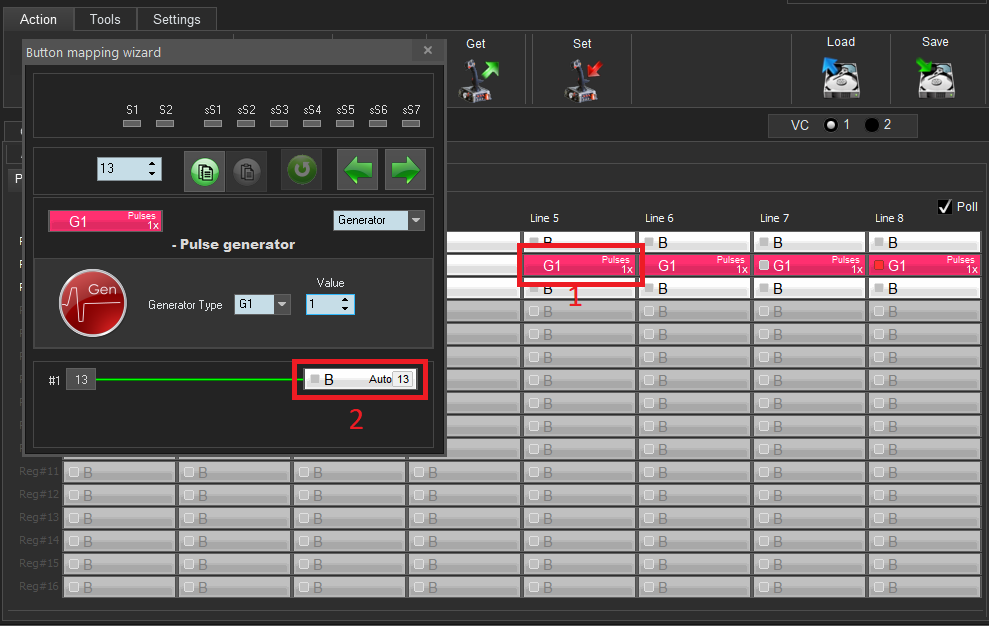Click the grey paste clipboard icon
The height and width of the screenshot is (626, 989).
(246, 171)
